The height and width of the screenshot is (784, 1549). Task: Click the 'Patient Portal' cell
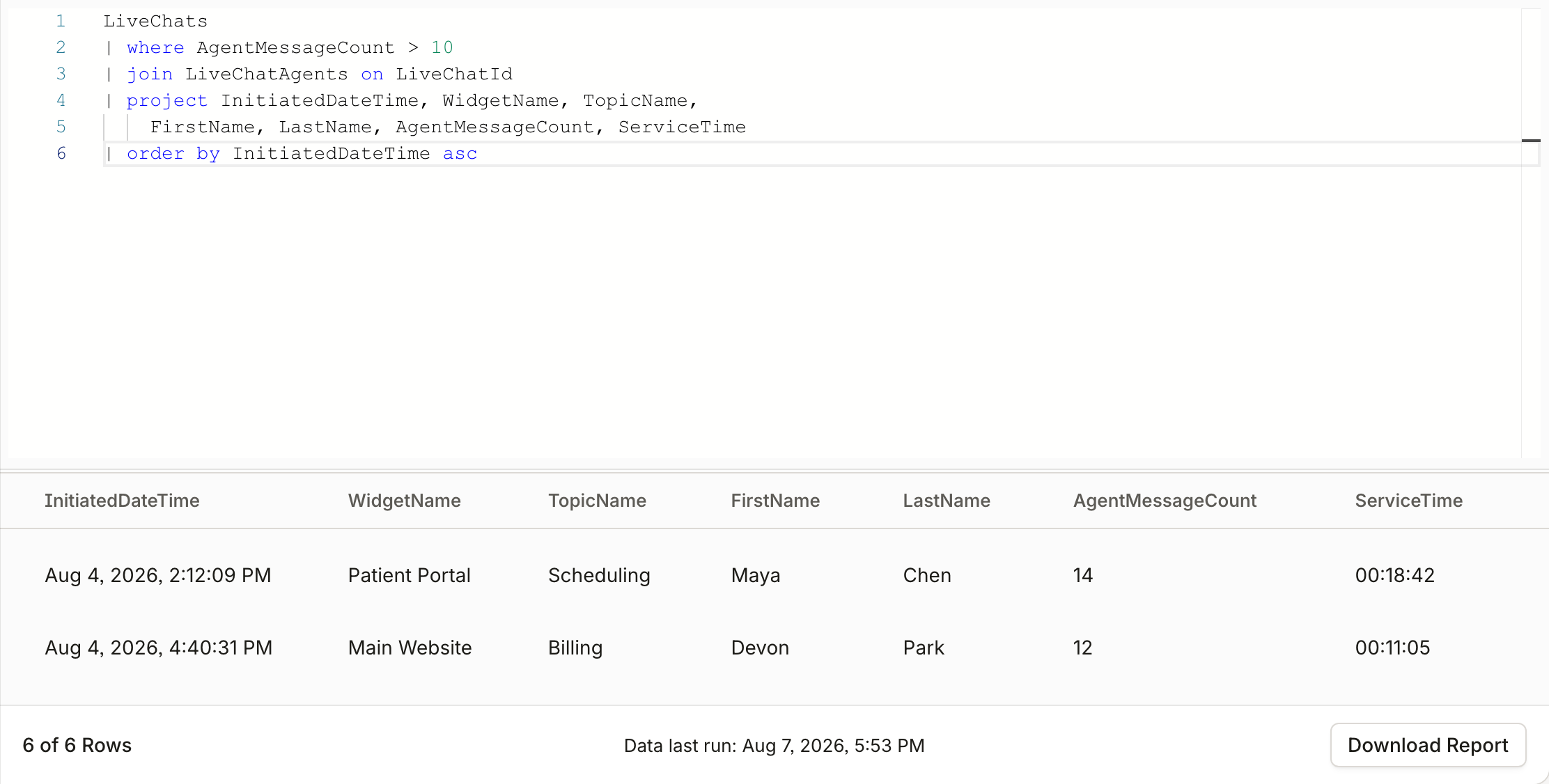pyautogui.click(x=410, y=575)
